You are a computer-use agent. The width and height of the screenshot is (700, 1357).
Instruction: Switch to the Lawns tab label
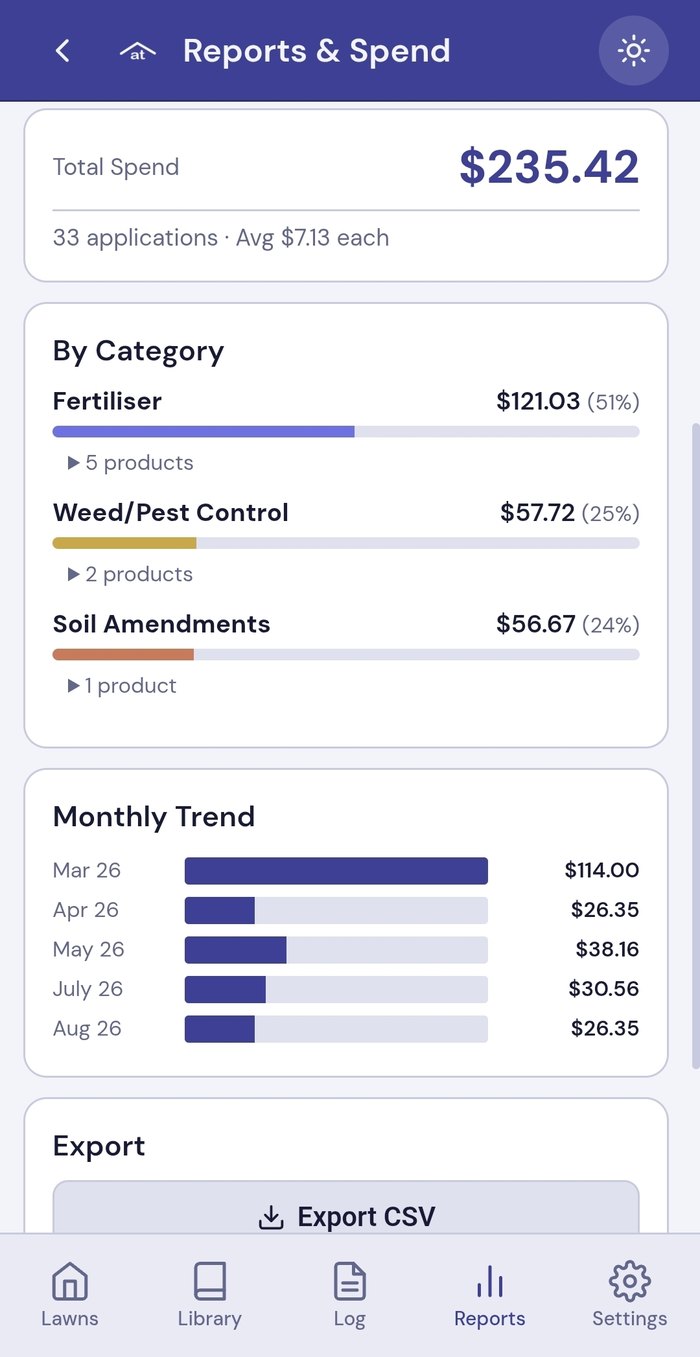click(x=70, y=1319)
